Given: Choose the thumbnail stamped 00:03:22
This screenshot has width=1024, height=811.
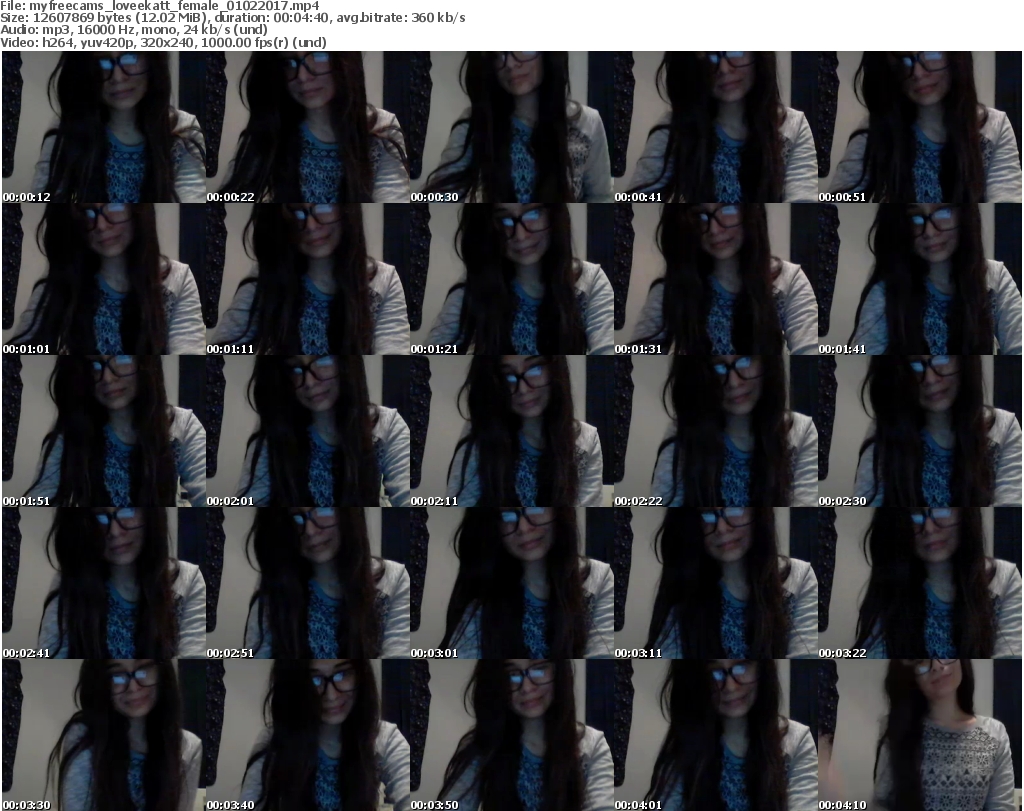Looking at the screenshot, I should coord(920,583).
